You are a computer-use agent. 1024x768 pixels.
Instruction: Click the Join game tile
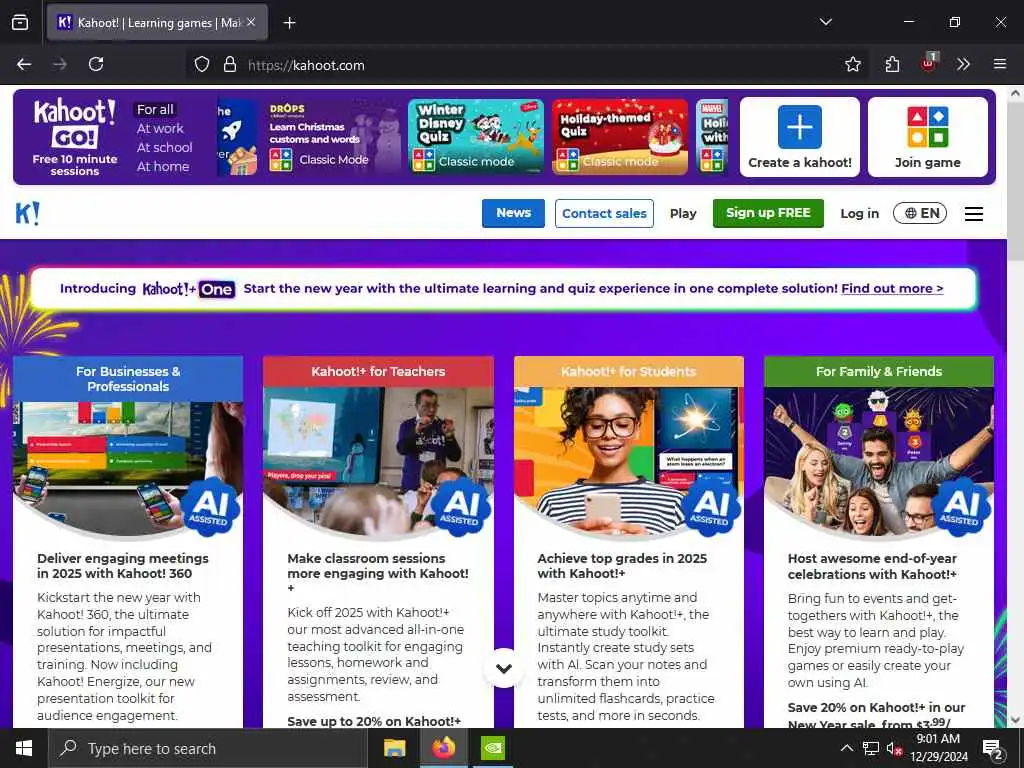[927, 137]
